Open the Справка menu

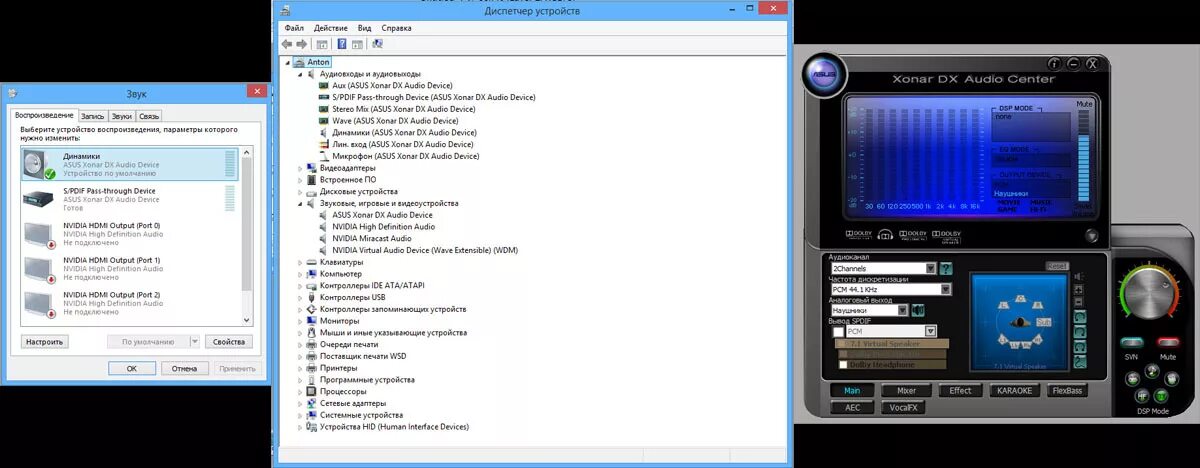click(396, 28)
